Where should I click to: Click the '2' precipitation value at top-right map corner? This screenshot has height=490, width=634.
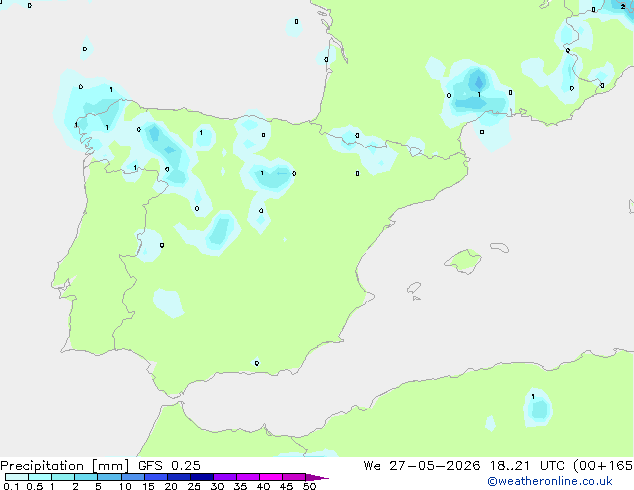click(x=623, y=7)
